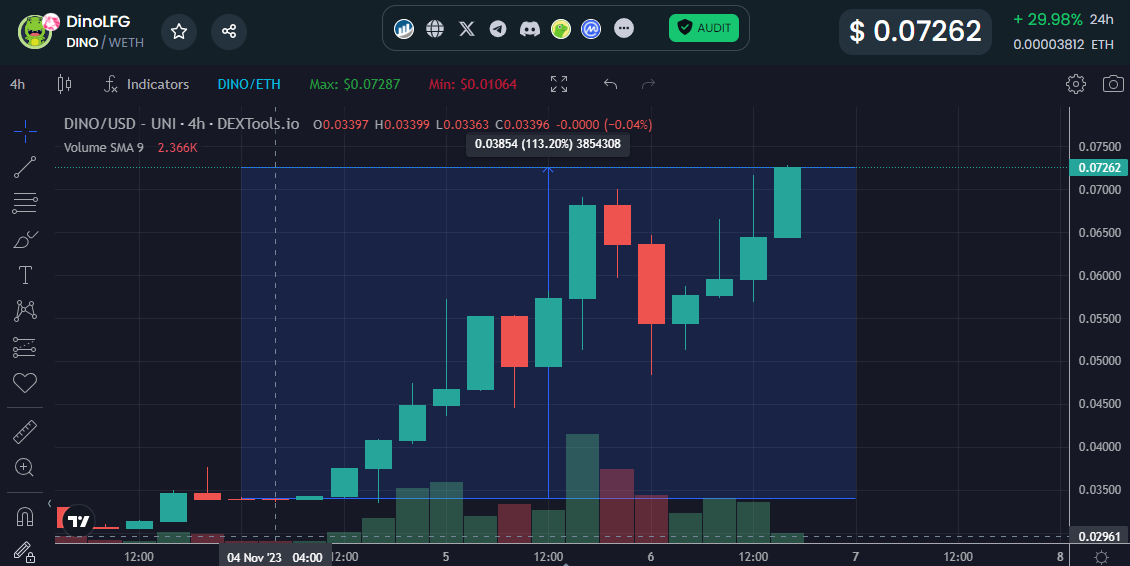The image size is (1130, 566).
Task: Click the TradingView logo
Action: [x=79, y=521]
